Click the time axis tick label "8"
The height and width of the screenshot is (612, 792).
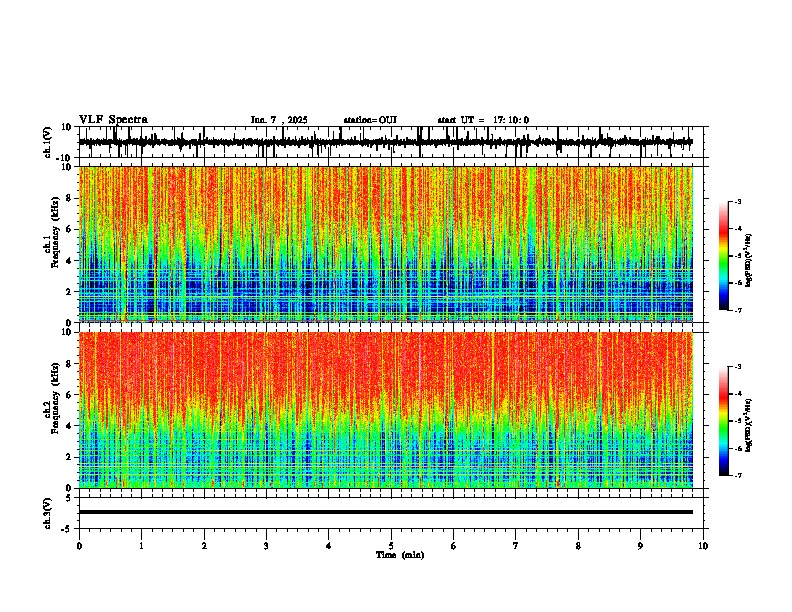click(x=578, y=546)
